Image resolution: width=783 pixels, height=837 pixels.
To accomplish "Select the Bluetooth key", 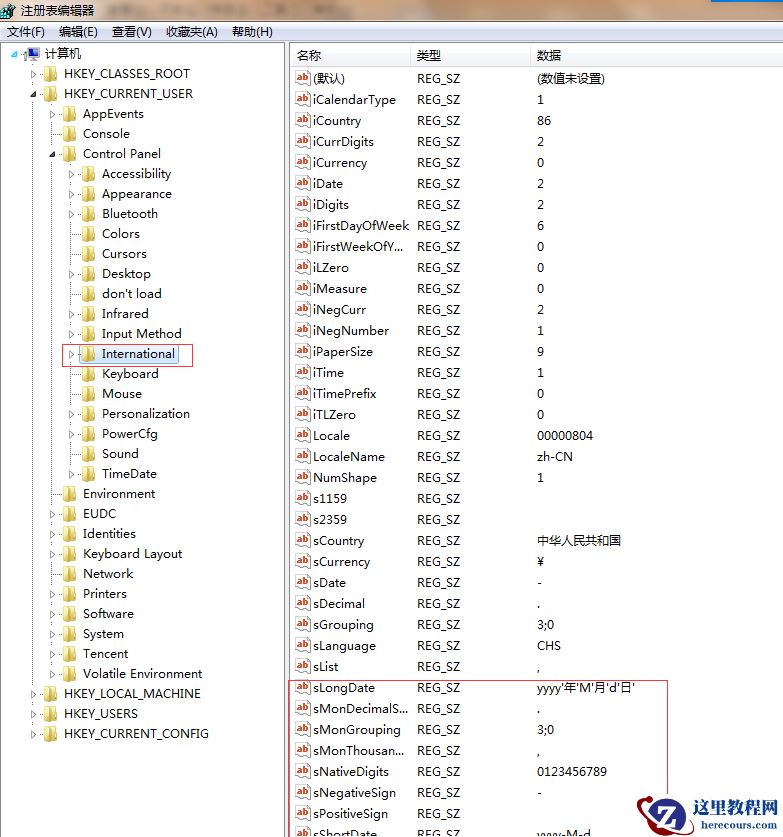I will point(130,214).
